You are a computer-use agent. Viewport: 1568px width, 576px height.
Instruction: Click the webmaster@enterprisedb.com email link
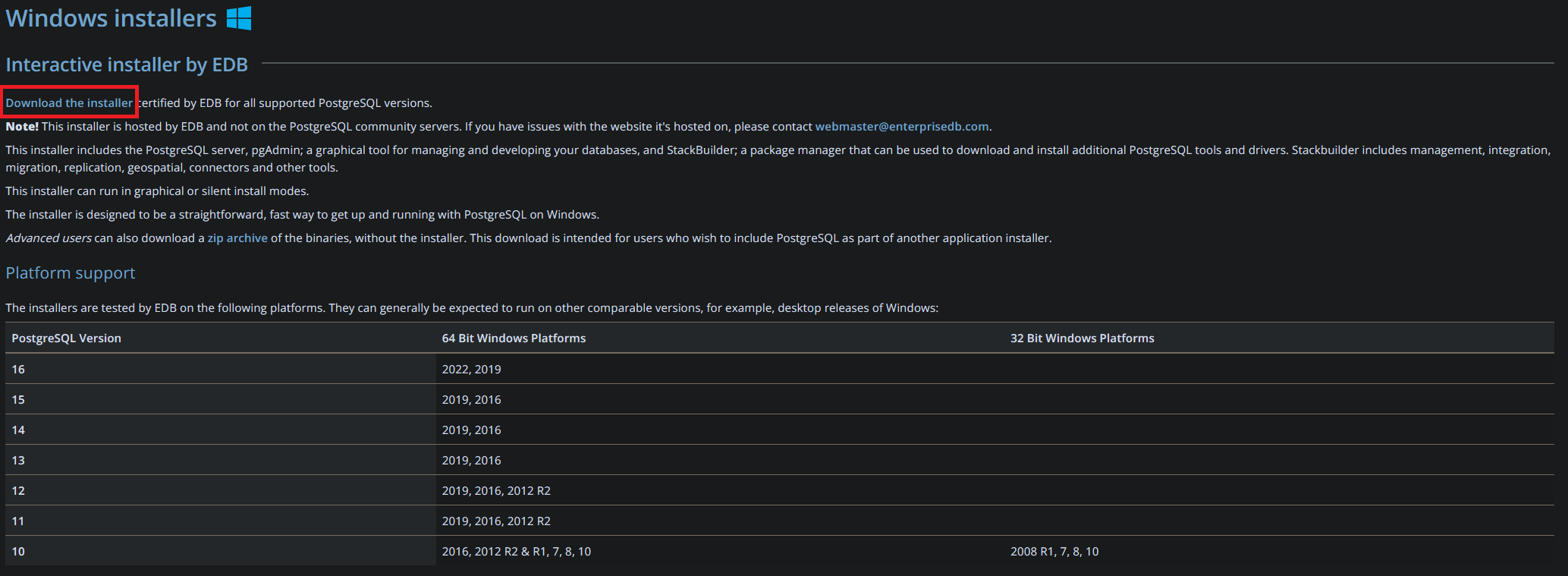pyautogui.click(x=901, y=127)
